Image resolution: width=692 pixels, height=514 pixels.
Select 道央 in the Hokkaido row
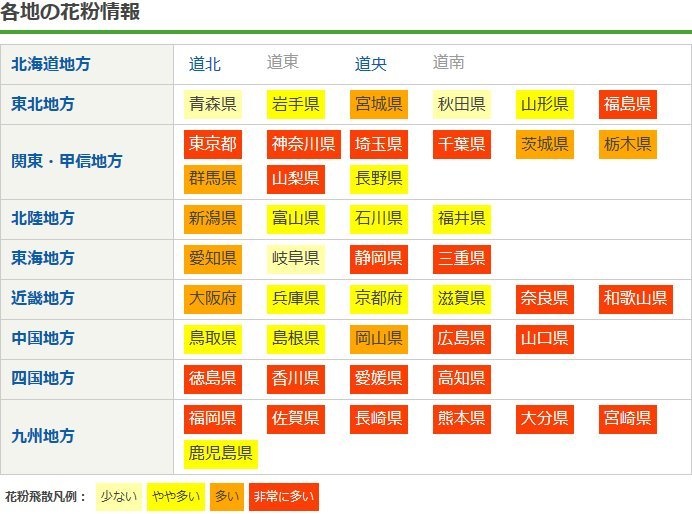(x=371, y=64)
